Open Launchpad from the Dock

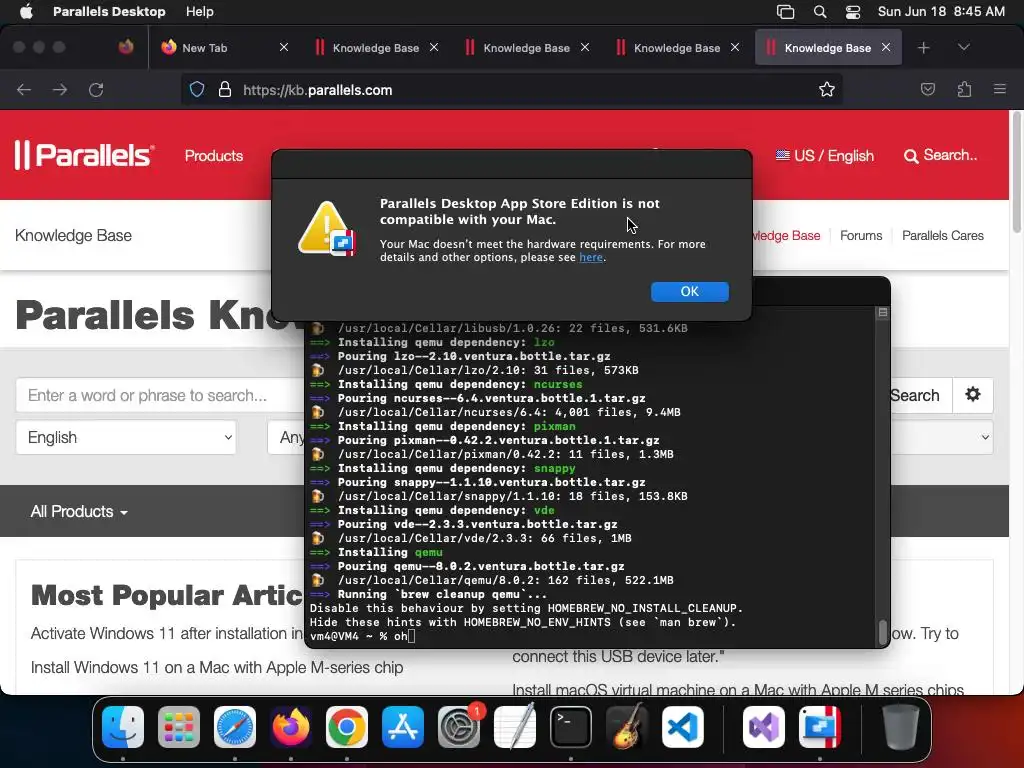[178, 727]
